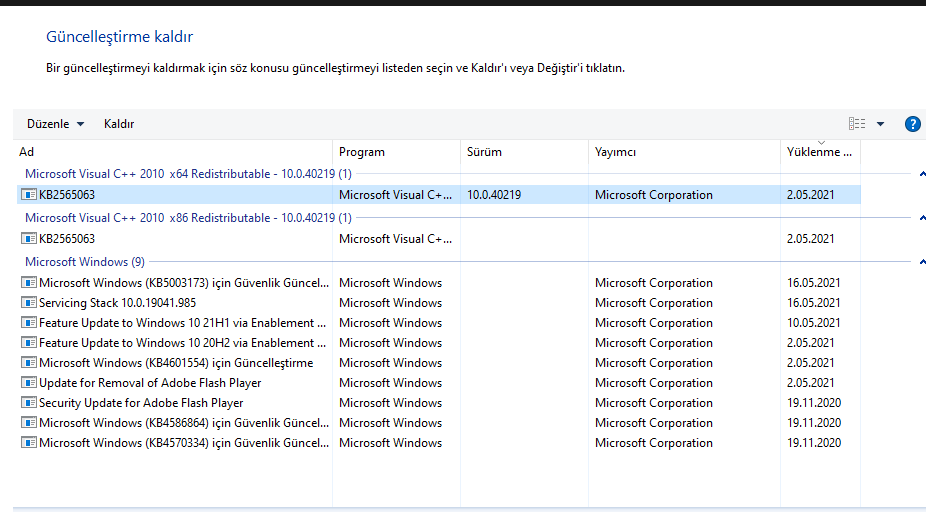This screenshot has height=512, width=926.
Task: Click the Yüklenme date column header
Action: [819, 152]
